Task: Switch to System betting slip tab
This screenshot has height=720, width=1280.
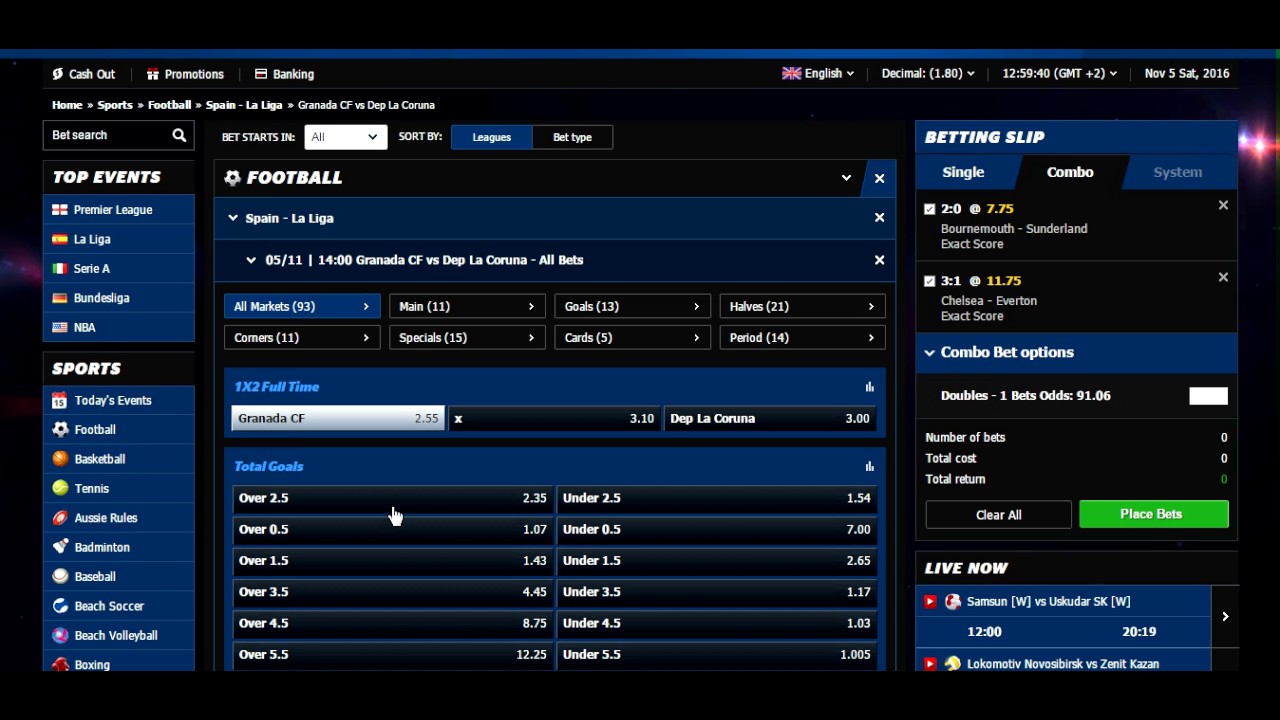Action: (1178, 172)
